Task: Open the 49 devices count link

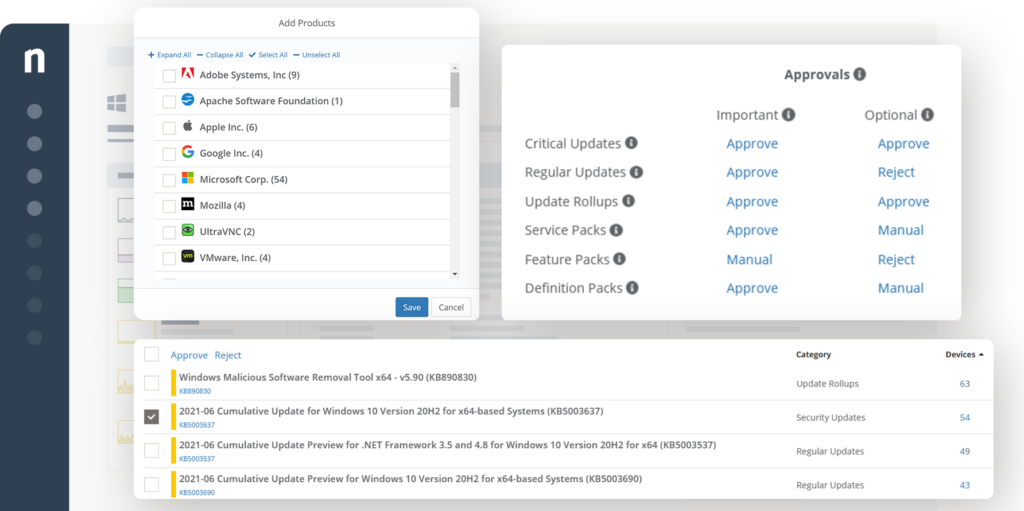Action: (x=965, y=452)
